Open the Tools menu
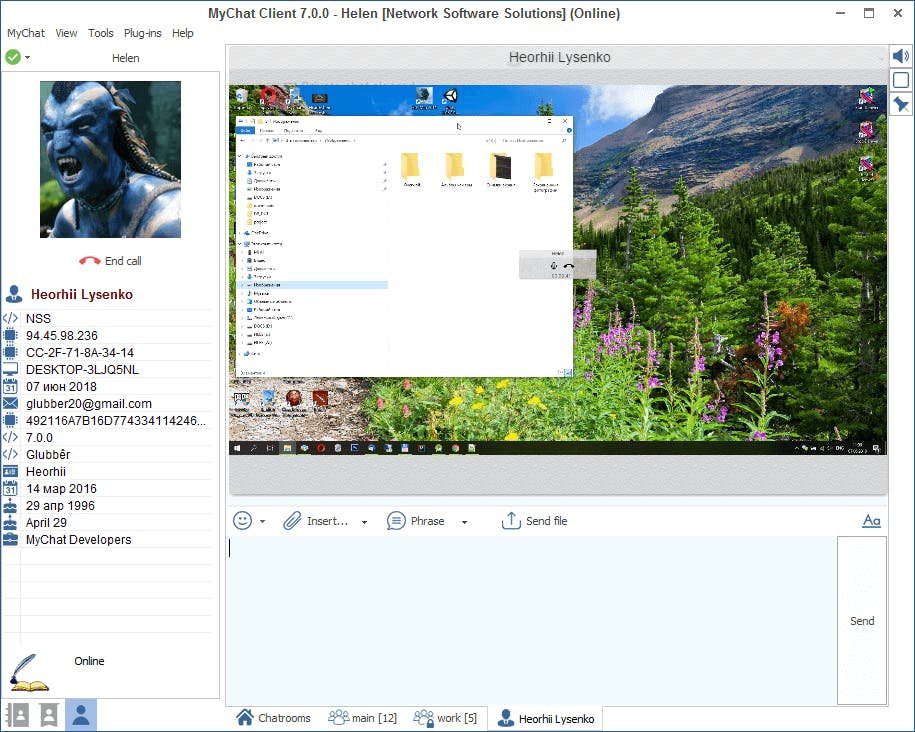This screenshot has height=732, width=915. [100, 33]
